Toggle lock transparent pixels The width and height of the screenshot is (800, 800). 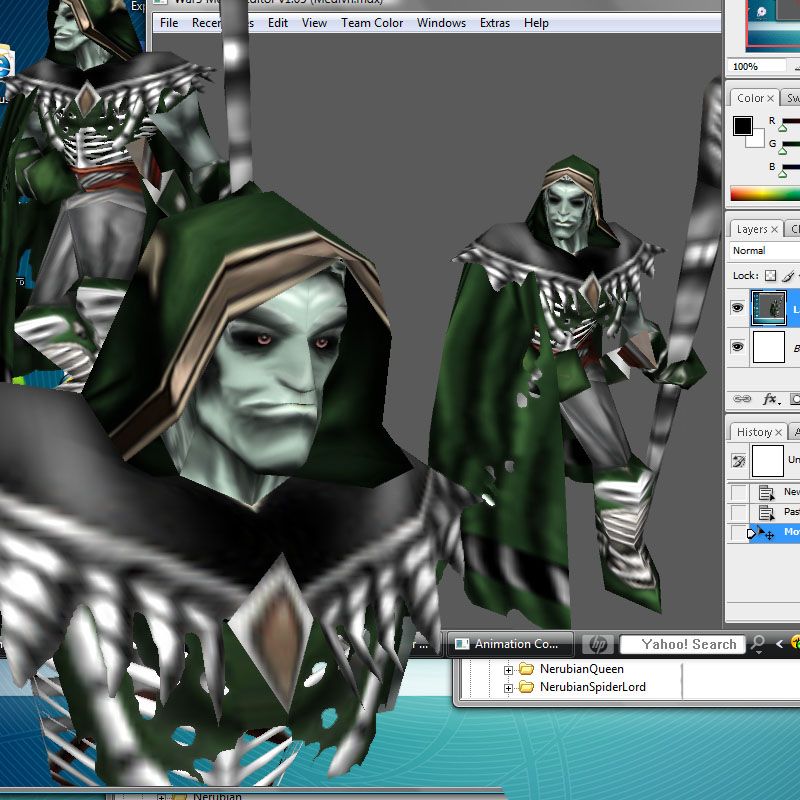point(770,276)
